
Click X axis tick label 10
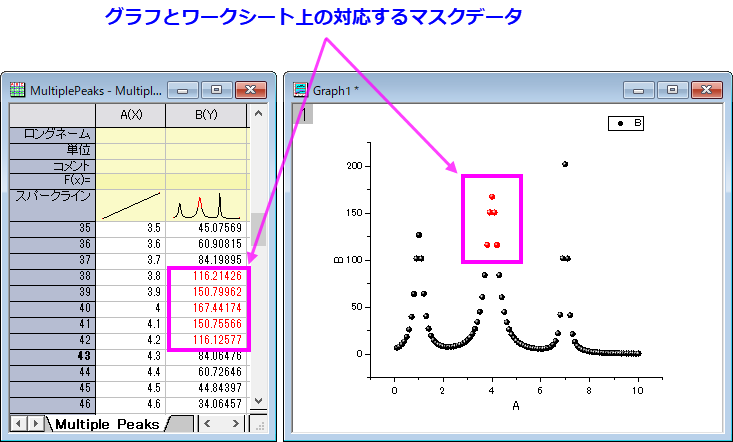click(x=638, y=390)
